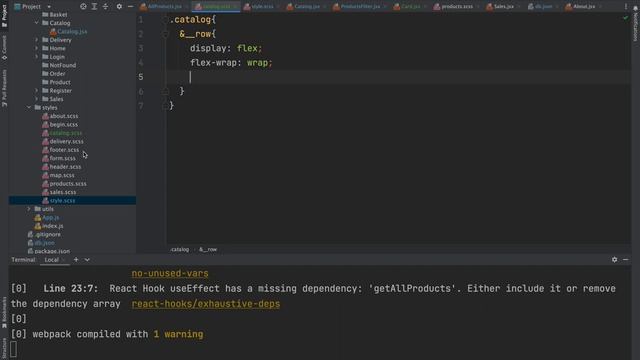
Task: Switch to the db.json editor tab
Action: (543, 7)
